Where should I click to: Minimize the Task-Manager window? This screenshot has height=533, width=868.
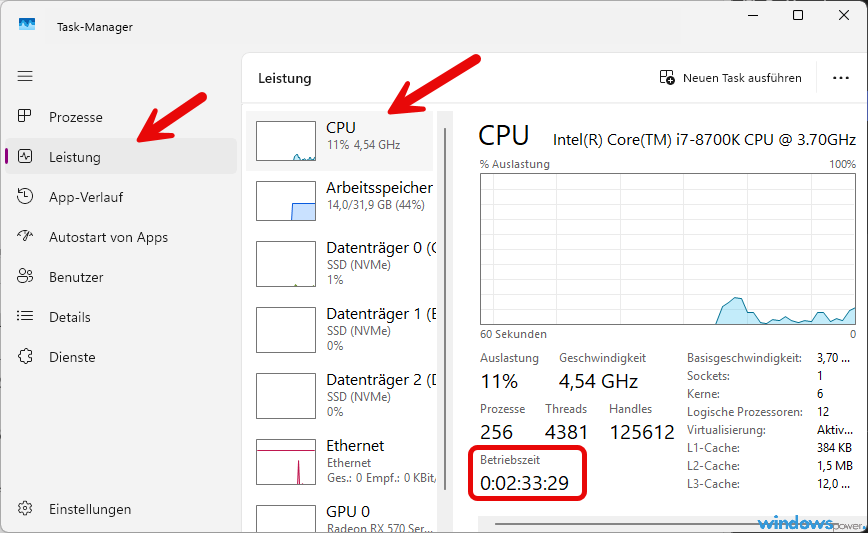[x=752, y=15]
